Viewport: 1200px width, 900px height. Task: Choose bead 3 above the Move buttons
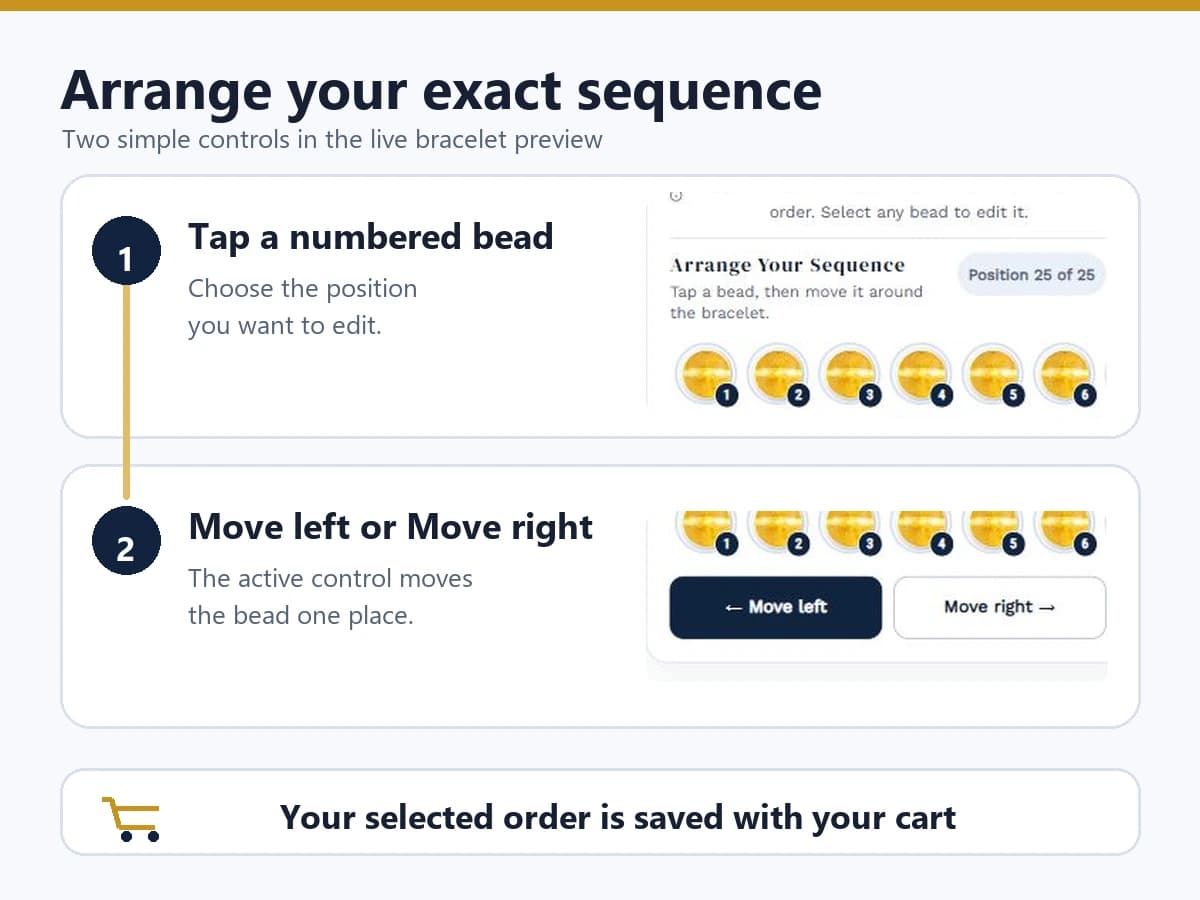(849, 532)
